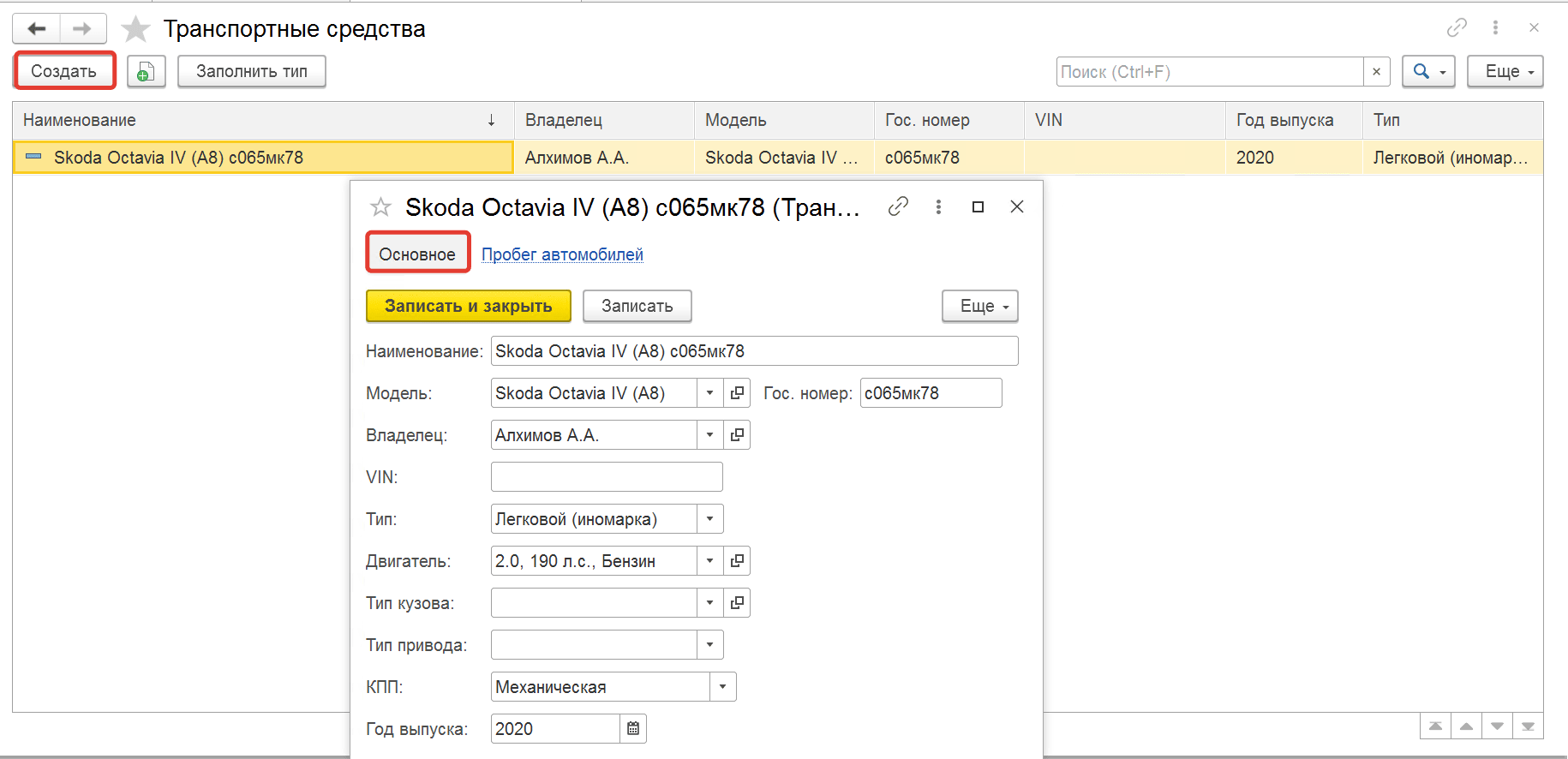Expand the КПП dropdown list
1568x759 pixels.
coord(722,687)
